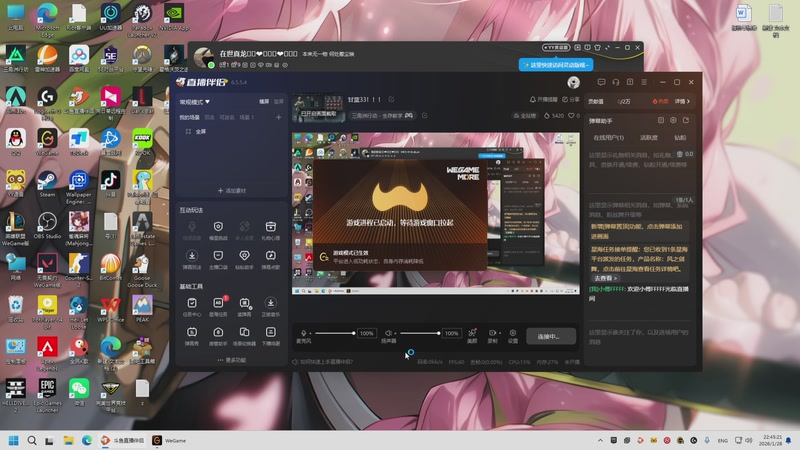Image resolution: width=800 pixels, height=450 pixels.
Task: Expand 常规模式 mode dropdown
Action: pyautogui.click(x=194, y=102)
